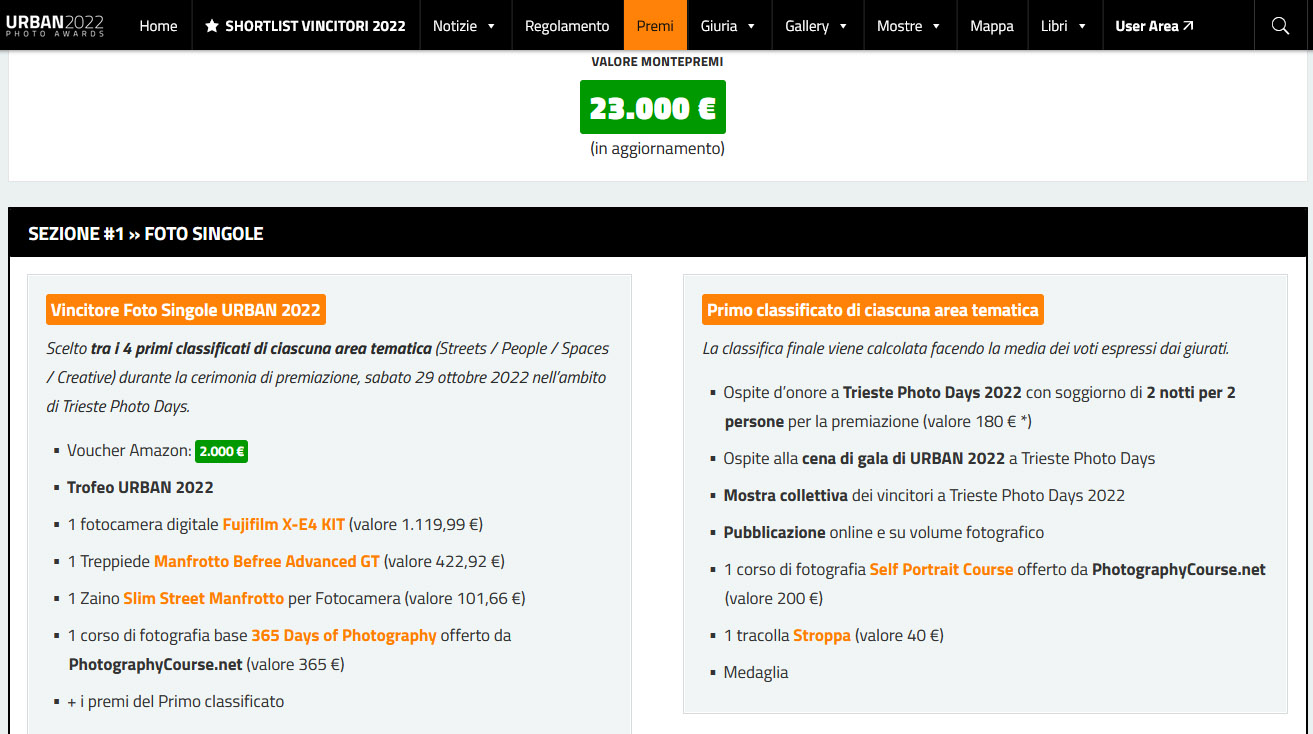Open the Slim Street Manfrotto link
Screen dimensions: 1313x734
(x=204, y=598)
